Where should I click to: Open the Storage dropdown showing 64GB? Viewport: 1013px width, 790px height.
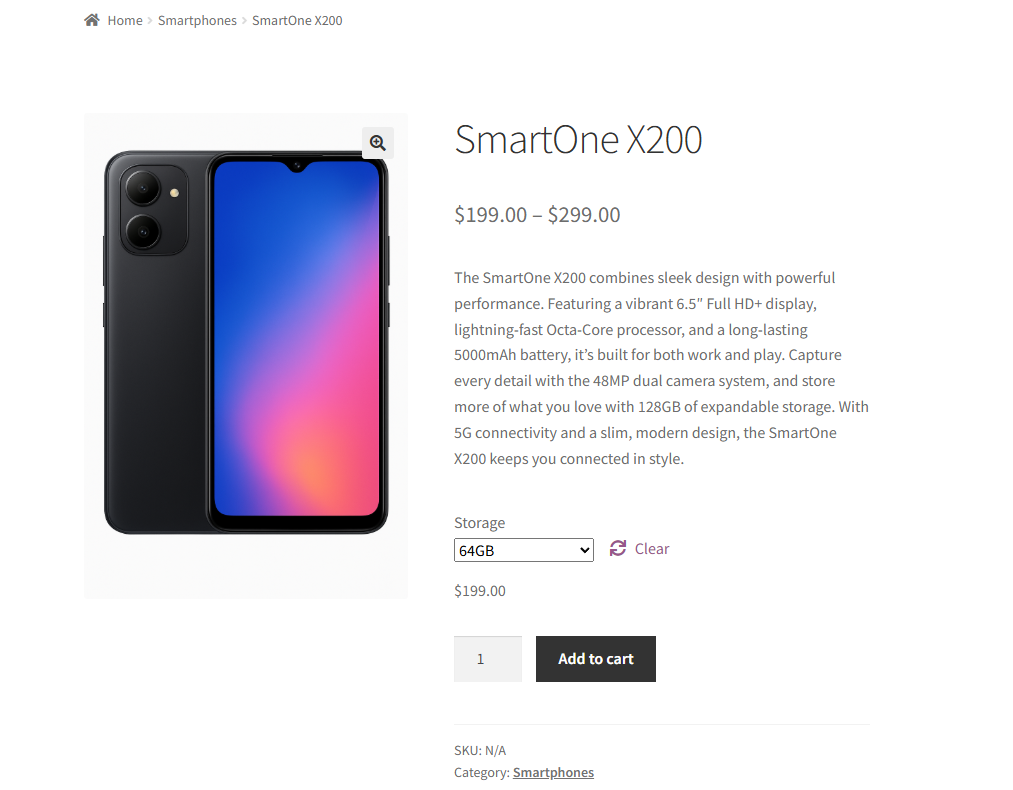[x=523, y=550]
